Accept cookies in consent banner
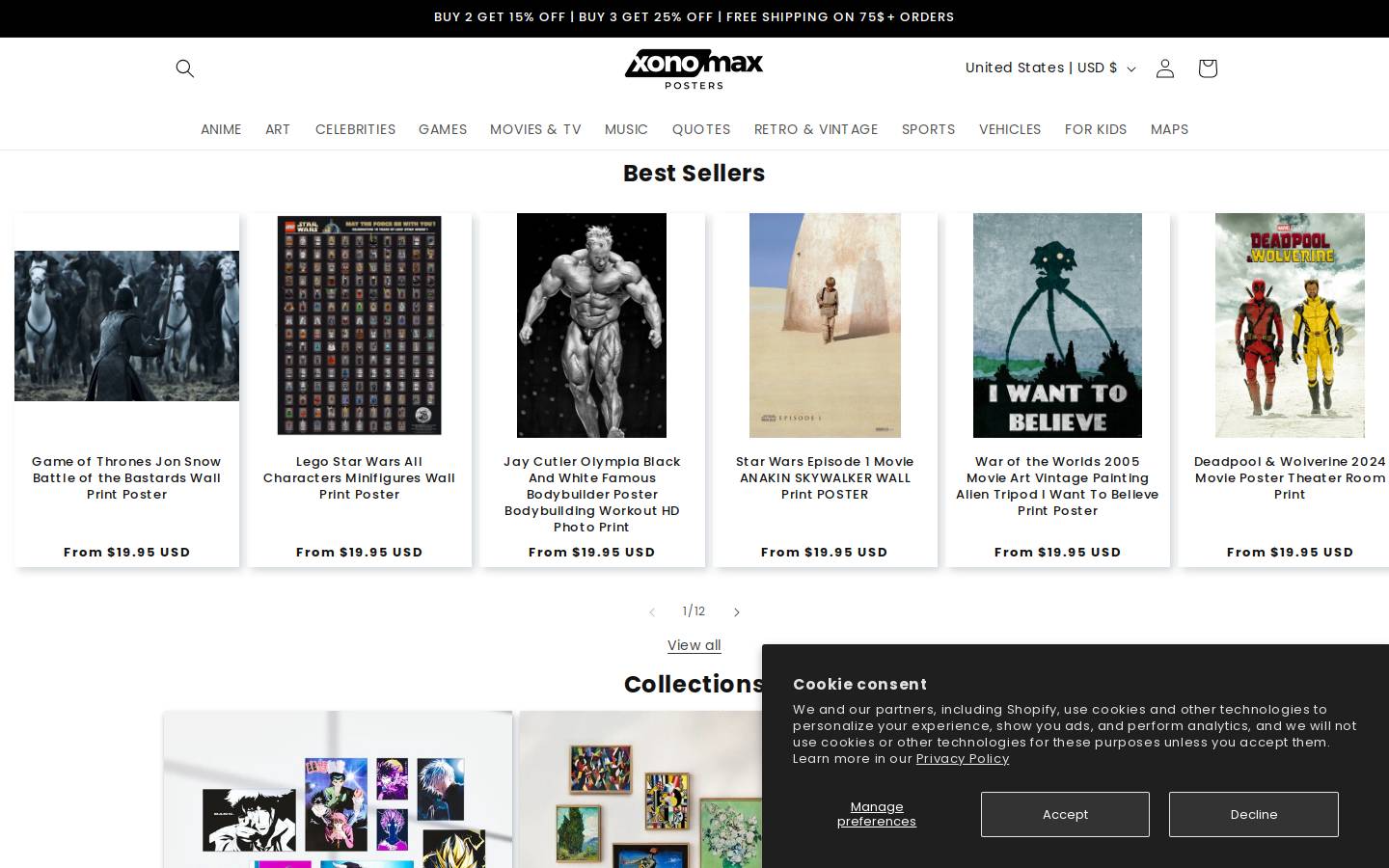Viewport: 1389px width, 868px height. pos(1065,814)
